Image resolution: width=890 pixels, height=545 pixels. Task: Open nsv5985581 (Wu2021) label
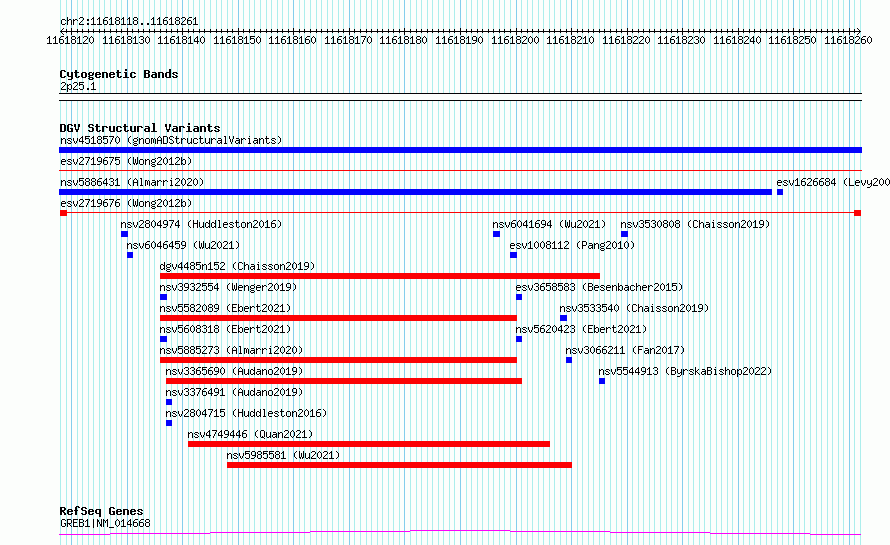click(x=283, y=455)
